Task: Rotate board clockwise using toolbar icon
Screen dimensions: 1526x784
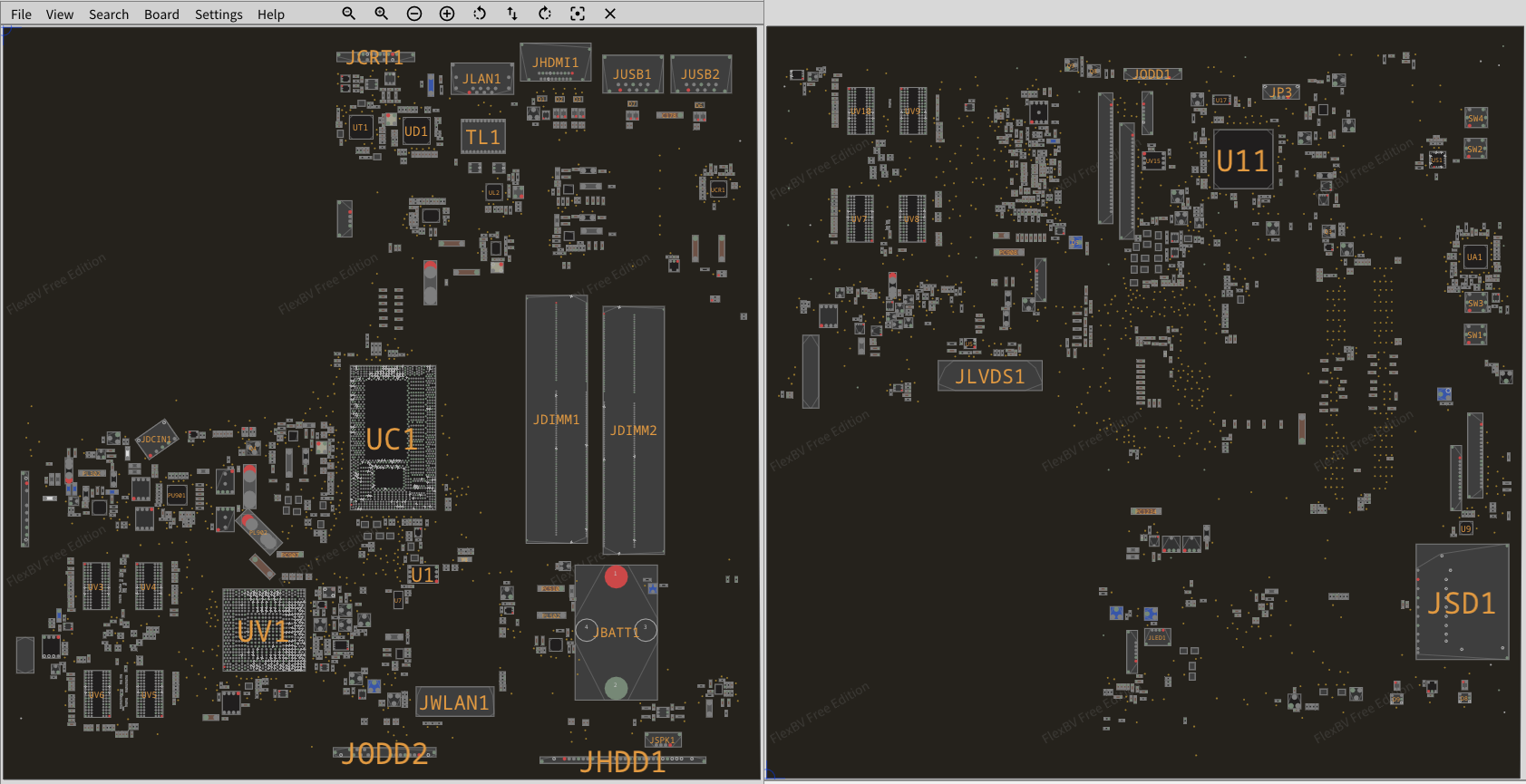Action: [x=545, y=14]
